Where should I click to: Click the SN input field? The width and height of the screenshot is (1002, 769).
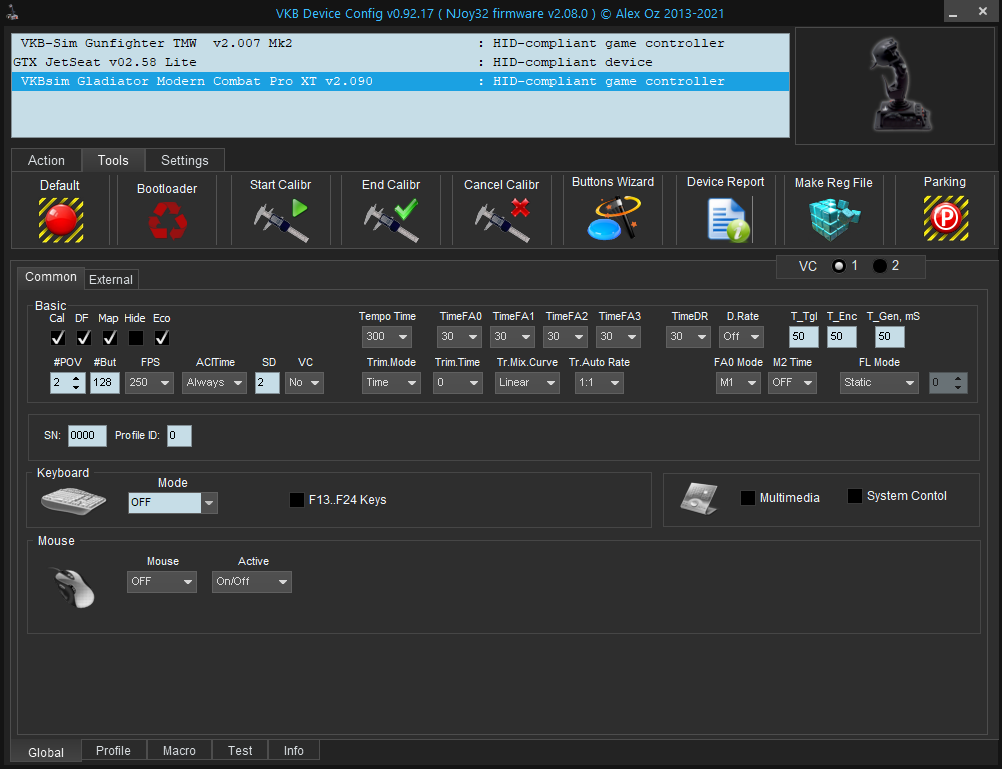point(88,435)
